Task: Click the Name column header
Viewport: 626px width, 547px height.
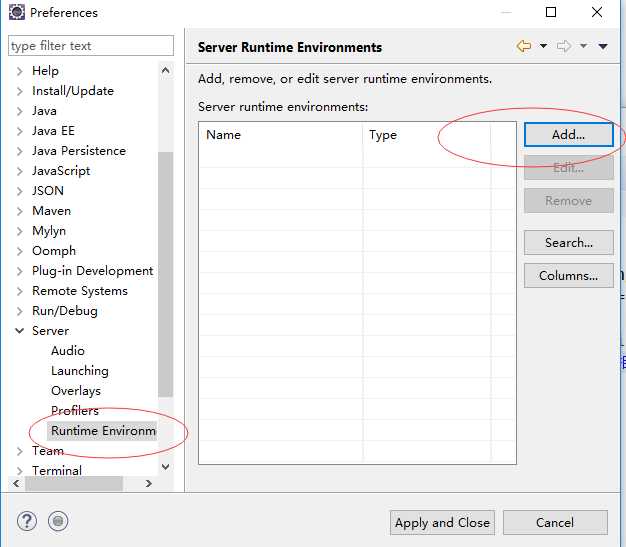Action: point(280,135)
